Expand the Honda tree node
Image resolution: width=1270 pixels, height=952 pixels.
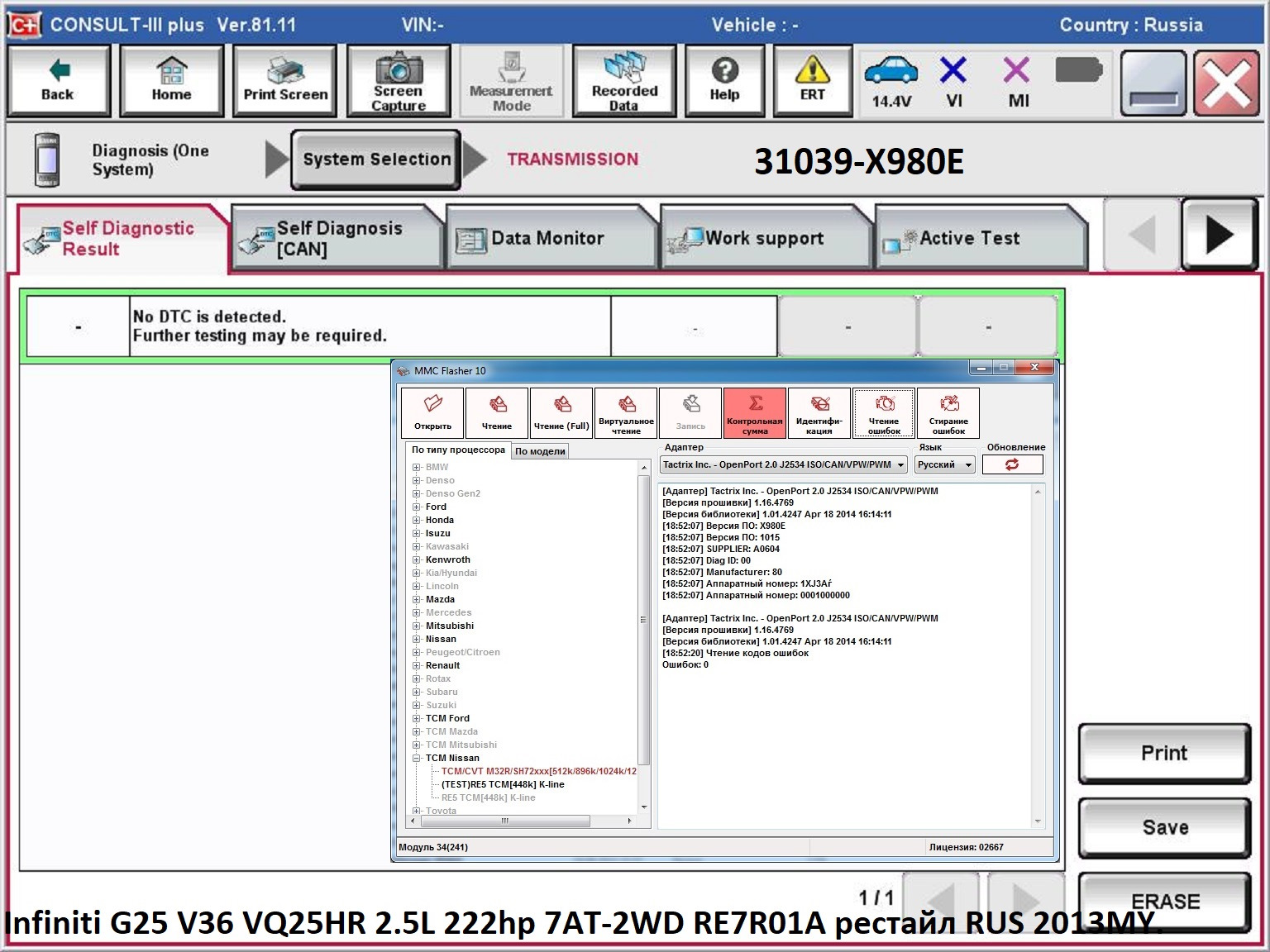(x=417, y=520)
